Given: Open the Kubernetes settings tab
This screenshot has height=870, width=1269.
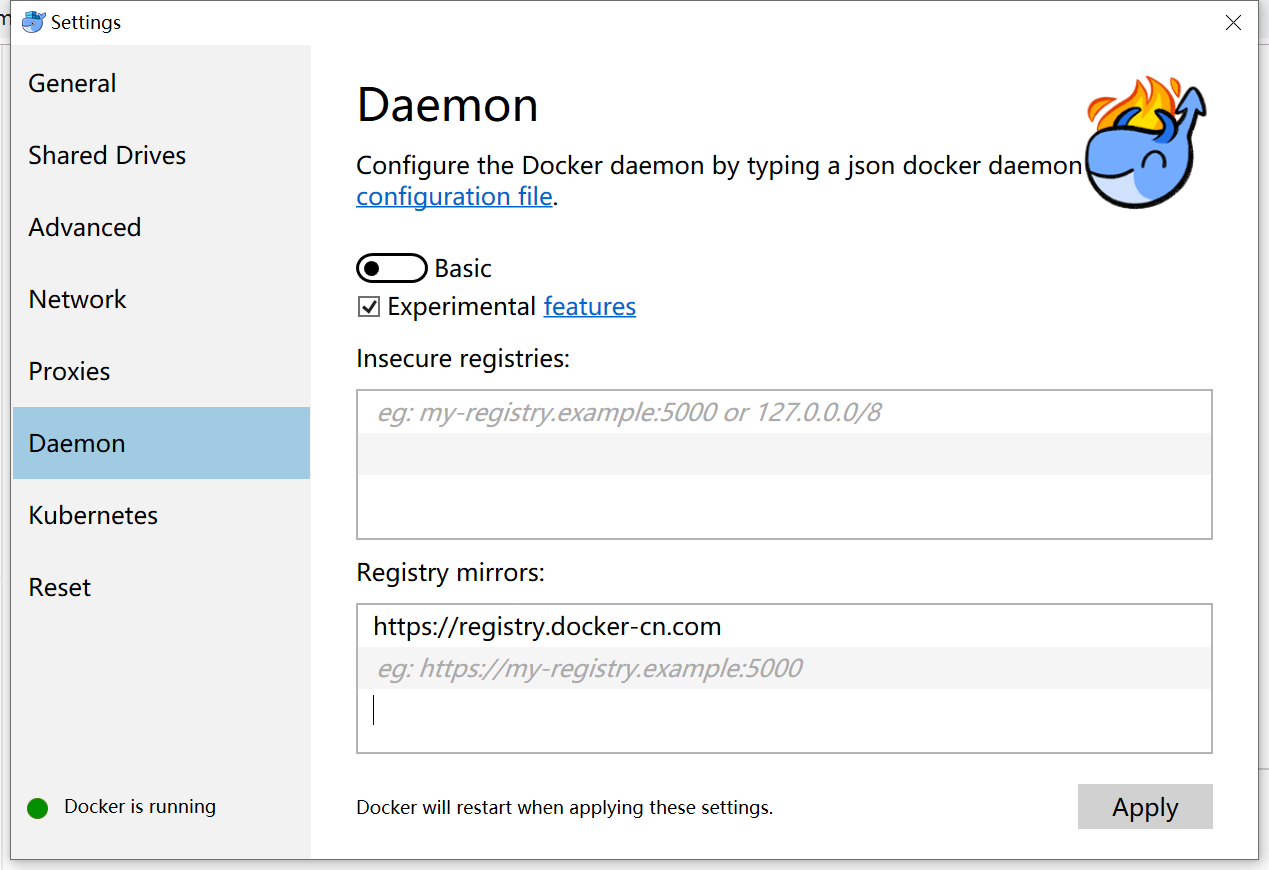Looking at the screenshot, I should click(93, 515).
